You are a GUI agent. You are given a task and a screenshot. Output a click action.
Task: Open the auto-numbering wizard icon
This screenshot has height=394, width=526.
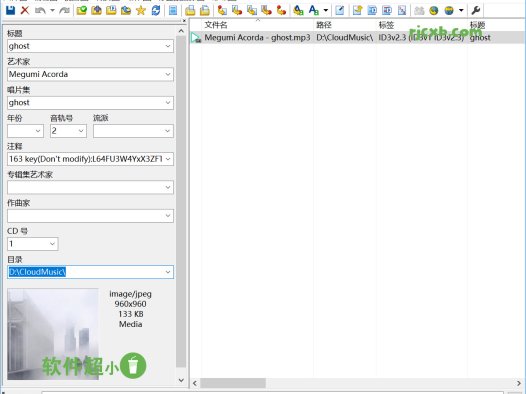point(402,10)
